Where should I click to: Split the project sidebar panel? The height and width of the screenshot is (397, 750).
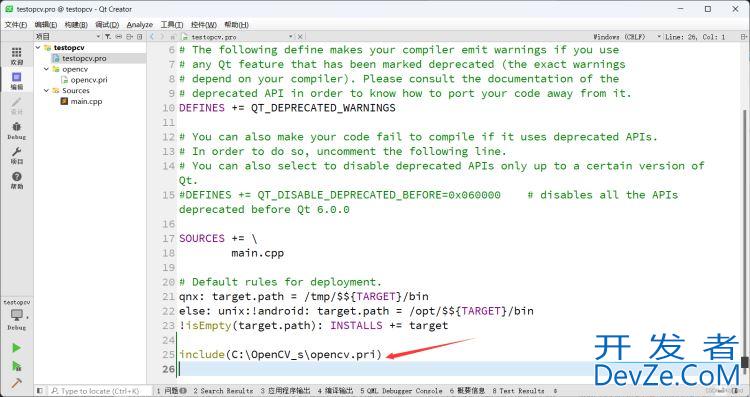(x=130, y=37)
